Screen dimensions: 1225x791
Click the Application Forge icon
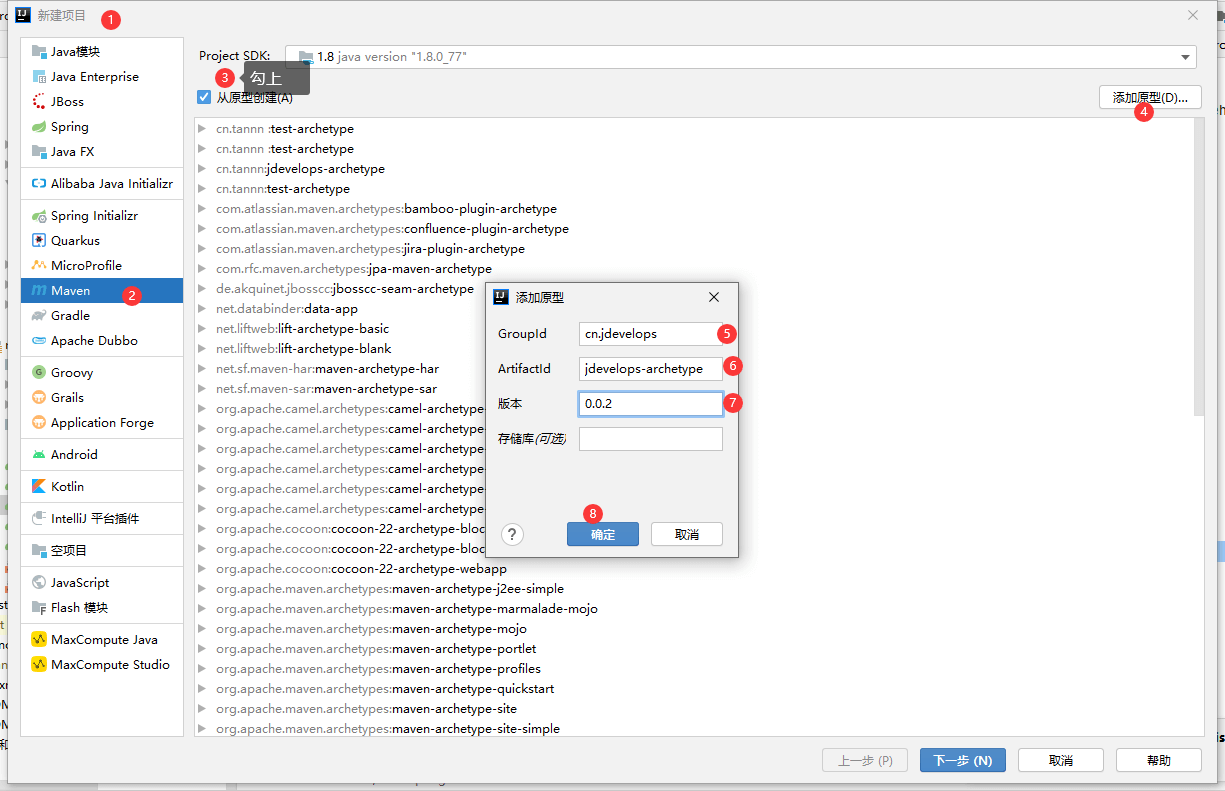(39, 423)
